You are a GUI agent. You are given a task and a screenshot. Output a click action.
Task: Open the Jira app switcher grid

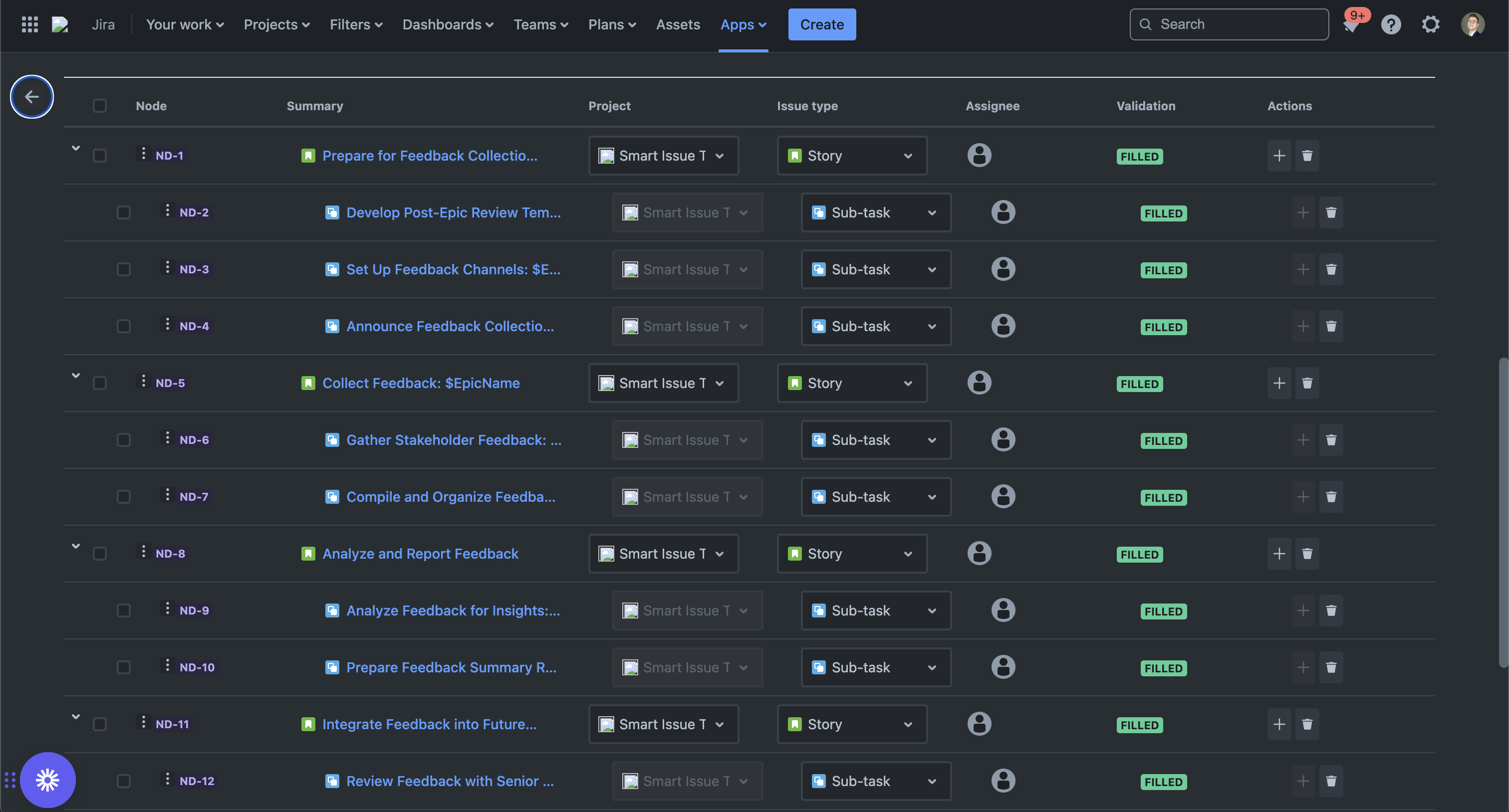(x=29, y=24)
